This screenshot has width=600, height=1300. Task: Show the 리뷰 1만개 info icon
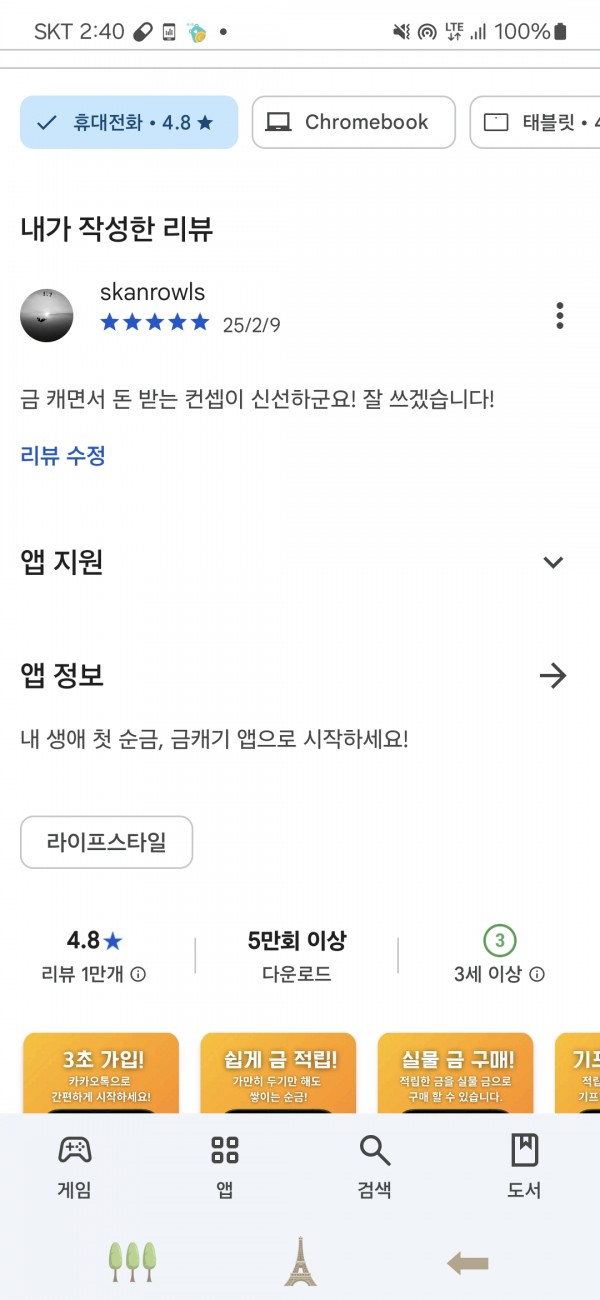[139, 974]
